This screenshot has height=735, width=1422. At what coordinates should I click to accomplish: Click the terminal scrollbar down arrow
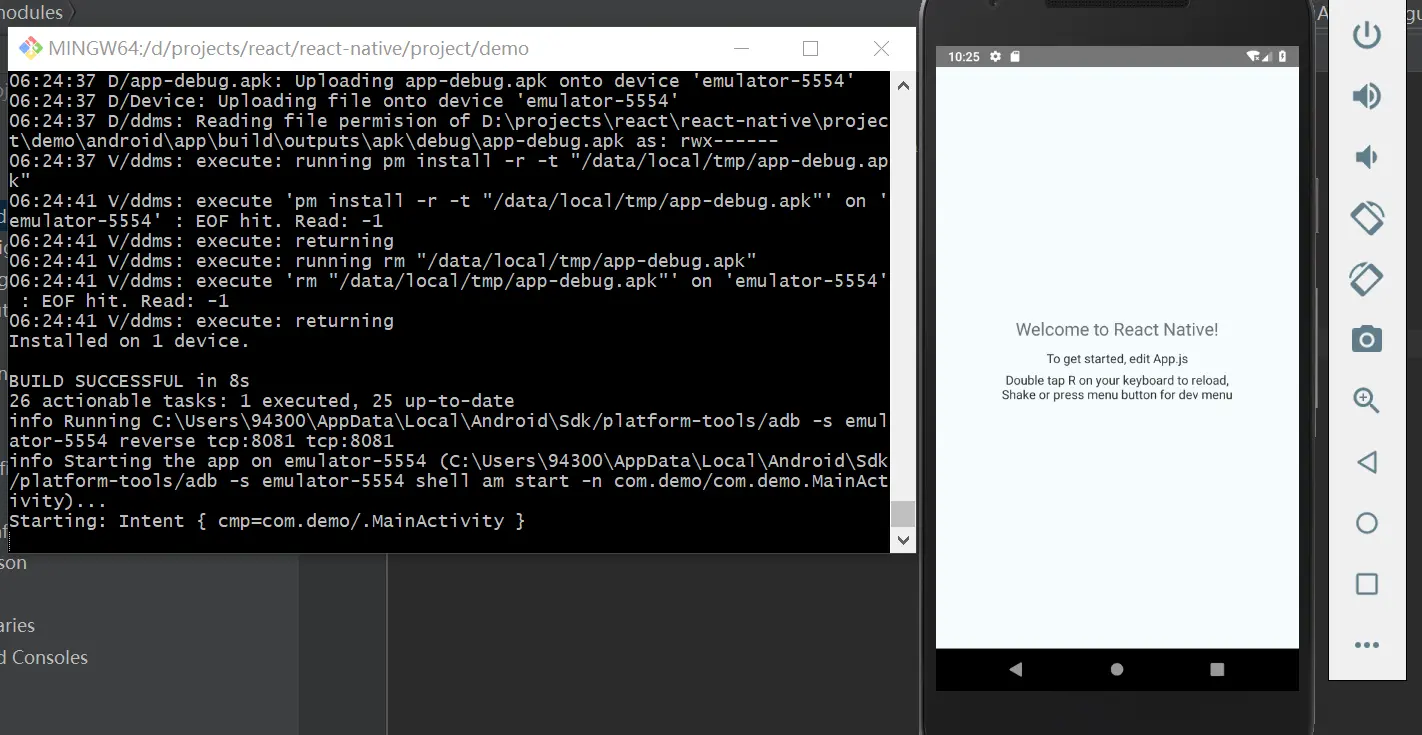[x=903, y=540]
